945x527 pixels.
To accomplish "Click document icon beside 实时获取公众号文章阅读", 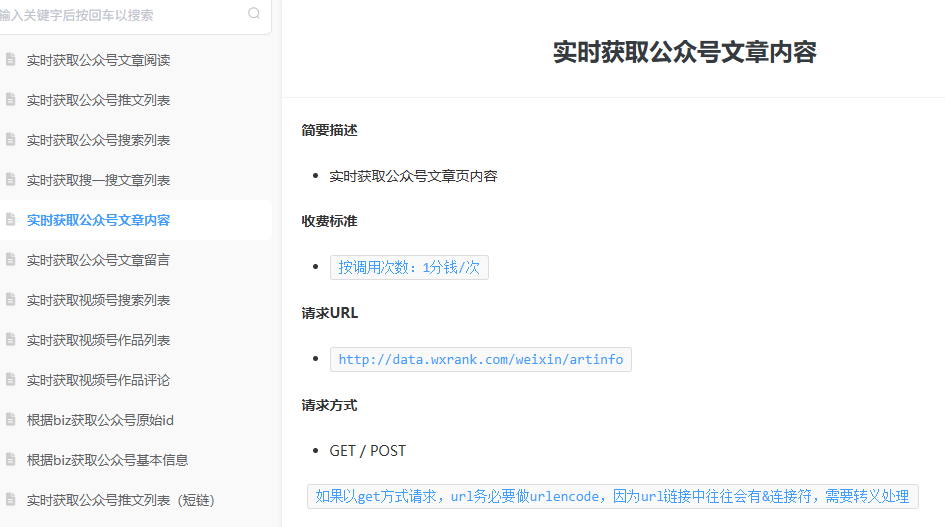I will pyautogui.click(x=10, y=60).
